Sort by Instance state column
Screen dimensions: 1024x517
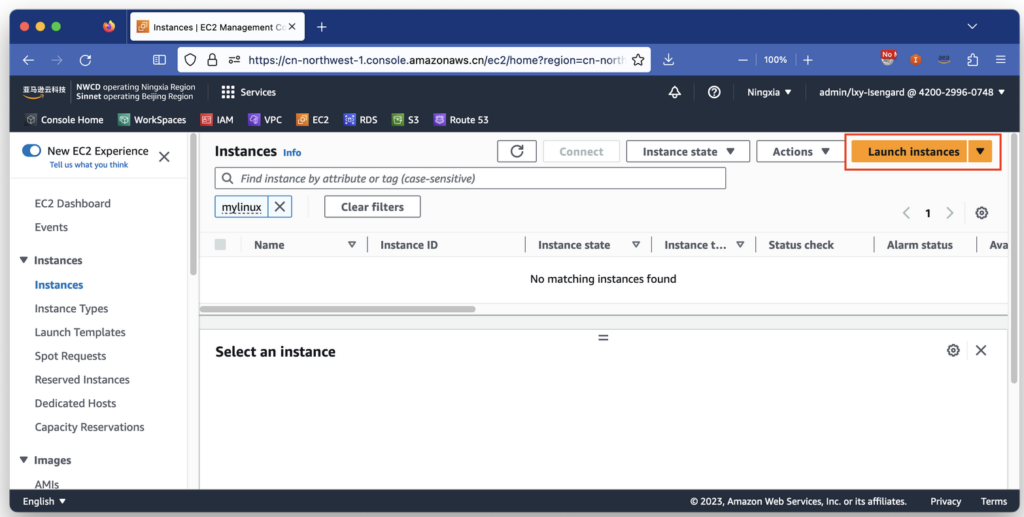pos(636,245)
